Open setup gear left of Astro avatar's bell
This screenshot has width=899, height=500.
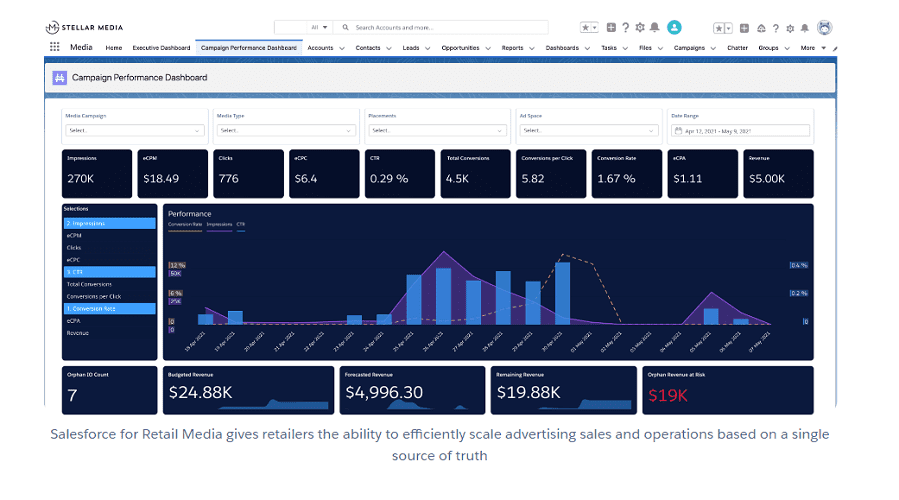pyautogui.click(x=790, y=28)
